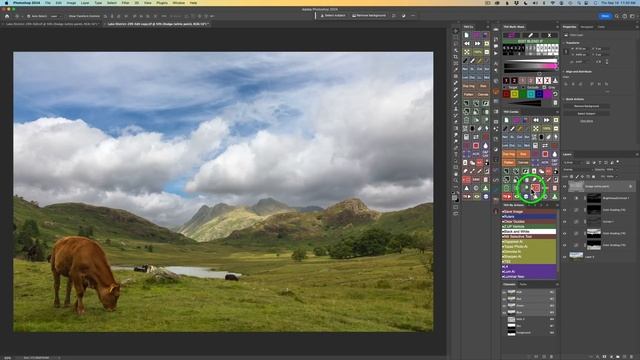Open Auto-Select Layer dropdown in options bar

(56, 16)
